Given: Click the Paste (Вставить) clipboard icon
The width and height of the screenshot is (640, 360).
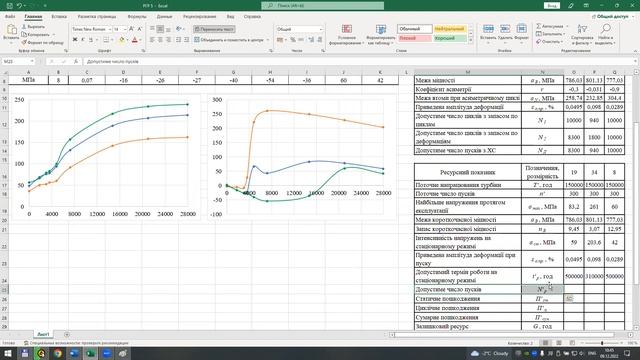Looking at the screenshot, I should (x=11, y=29).
